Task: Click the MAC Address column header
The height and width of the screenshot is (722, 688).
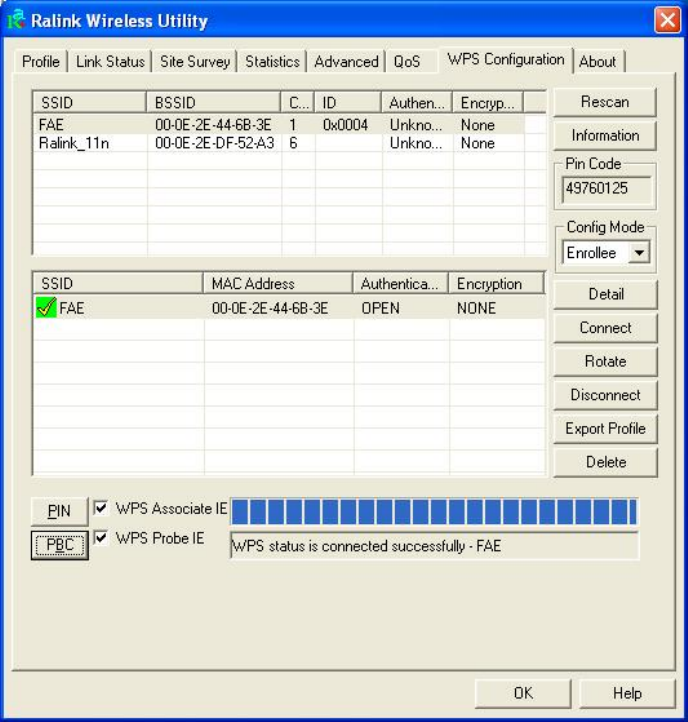Action: pyautogui.click(x=278, y=283)
